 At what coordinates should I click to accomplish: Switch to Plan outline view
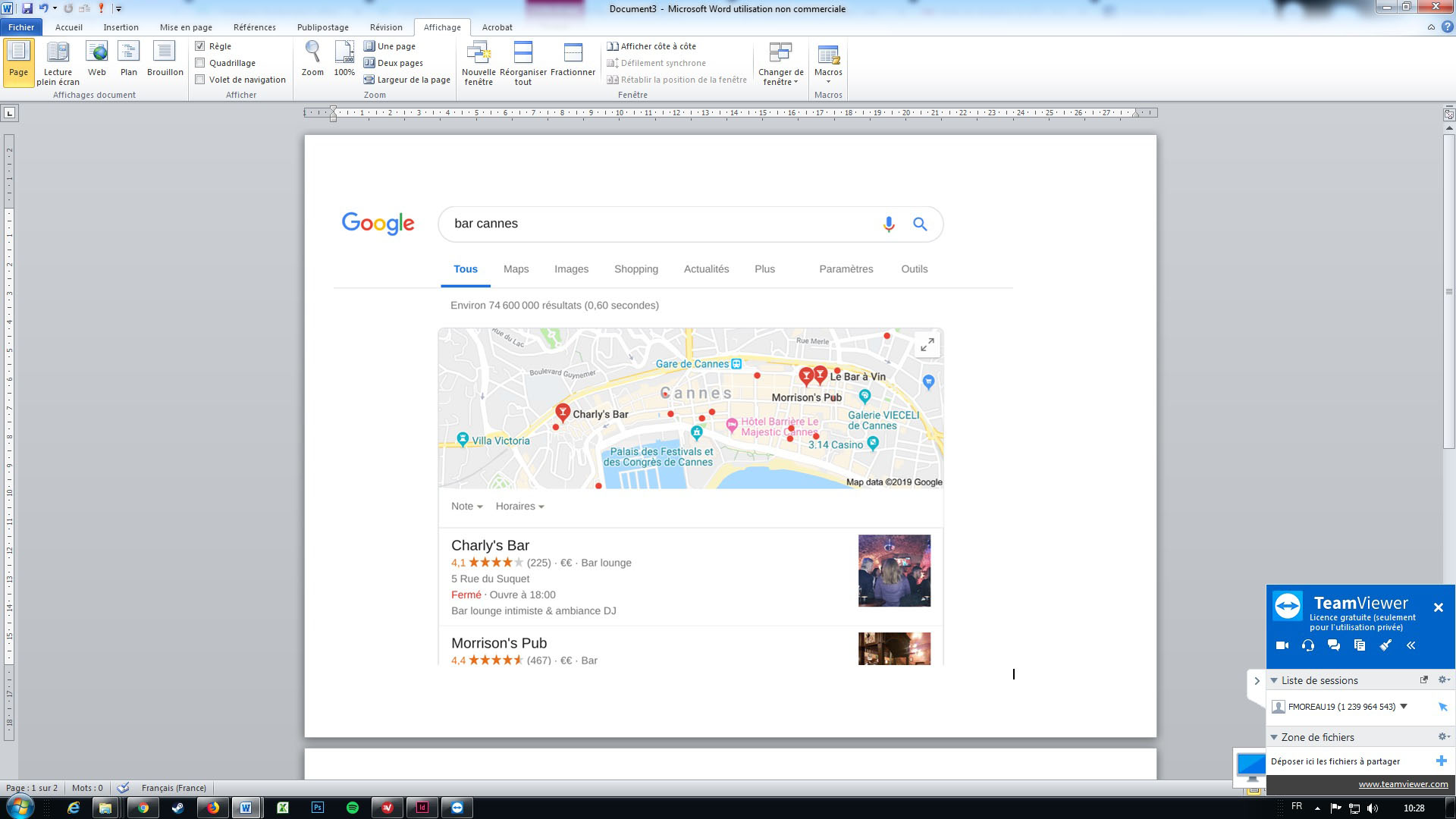click(x=129, y=59)
